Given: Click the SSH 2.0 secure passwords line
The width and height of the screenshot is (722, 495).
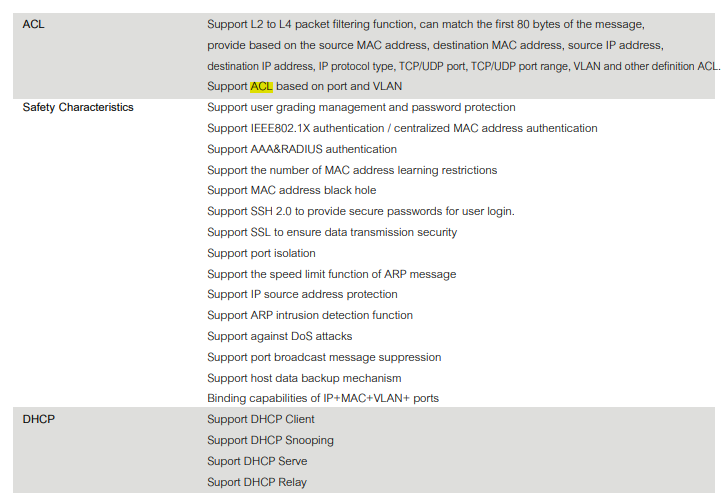Looking at the screenshot, I should 361,211.
